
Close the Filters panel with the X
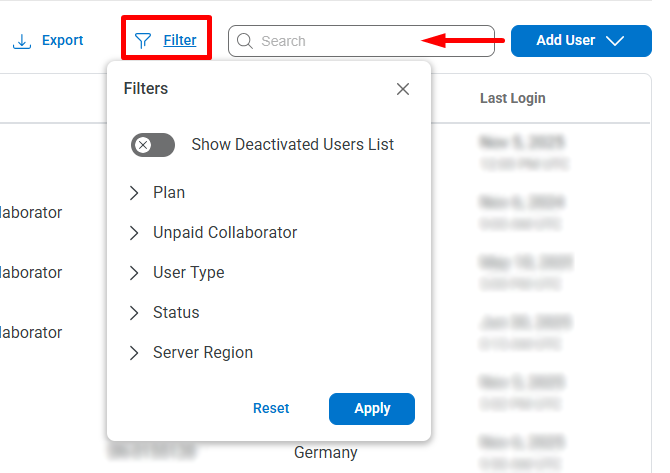tap(403, 89)
